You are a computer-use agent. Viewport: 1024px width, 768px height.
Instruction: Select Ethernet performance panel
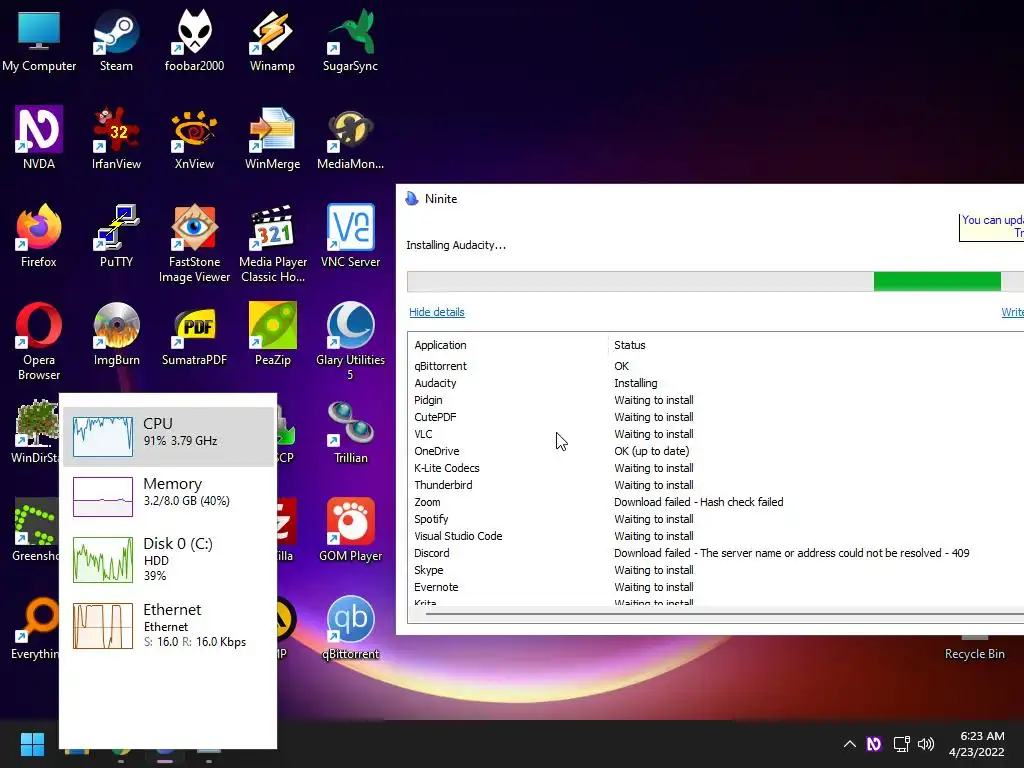pyautogui.click(x=168, y=626)
